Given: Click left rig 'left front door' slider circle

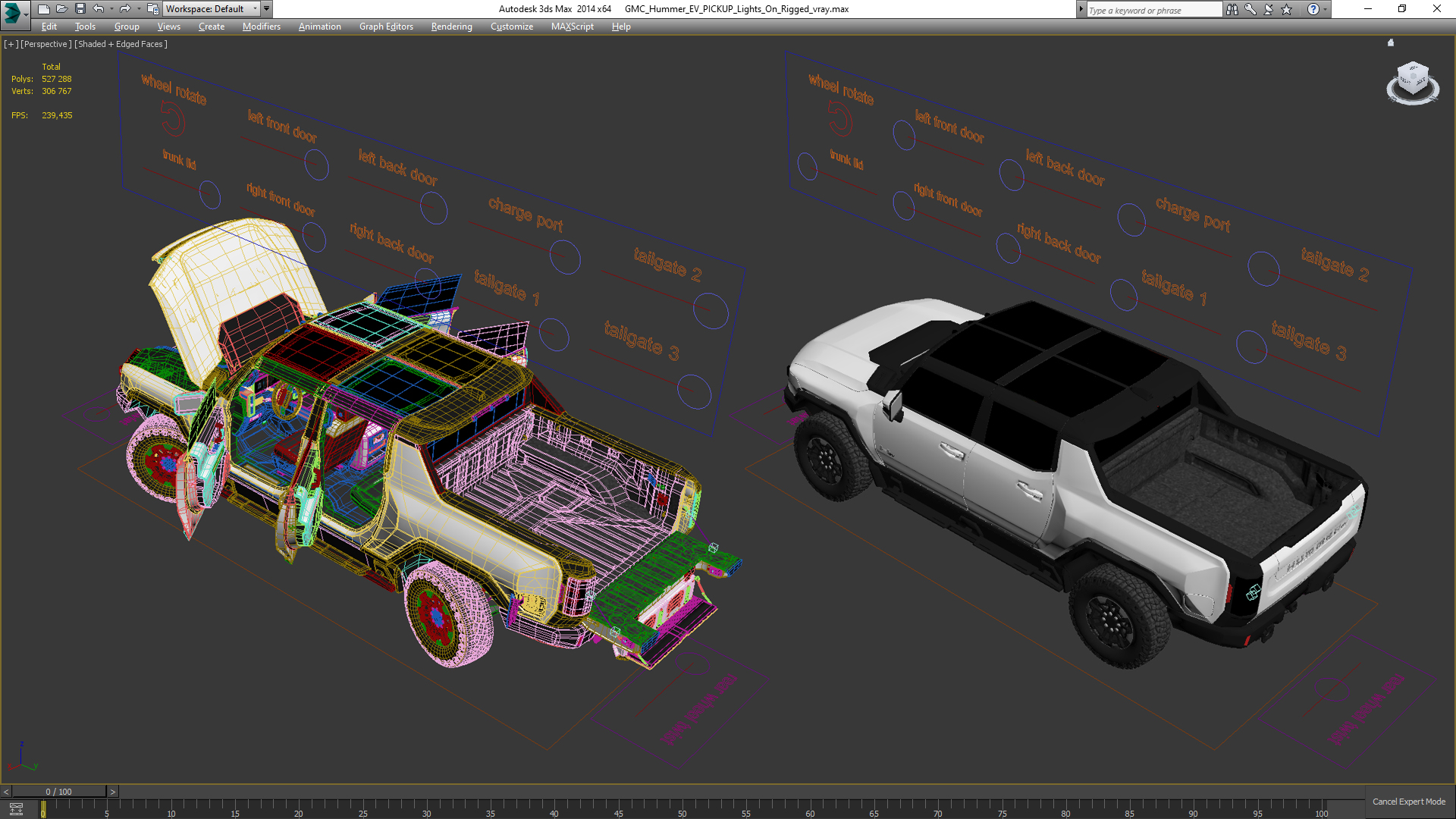Looking at the screenshot, I should click(316, 165).
